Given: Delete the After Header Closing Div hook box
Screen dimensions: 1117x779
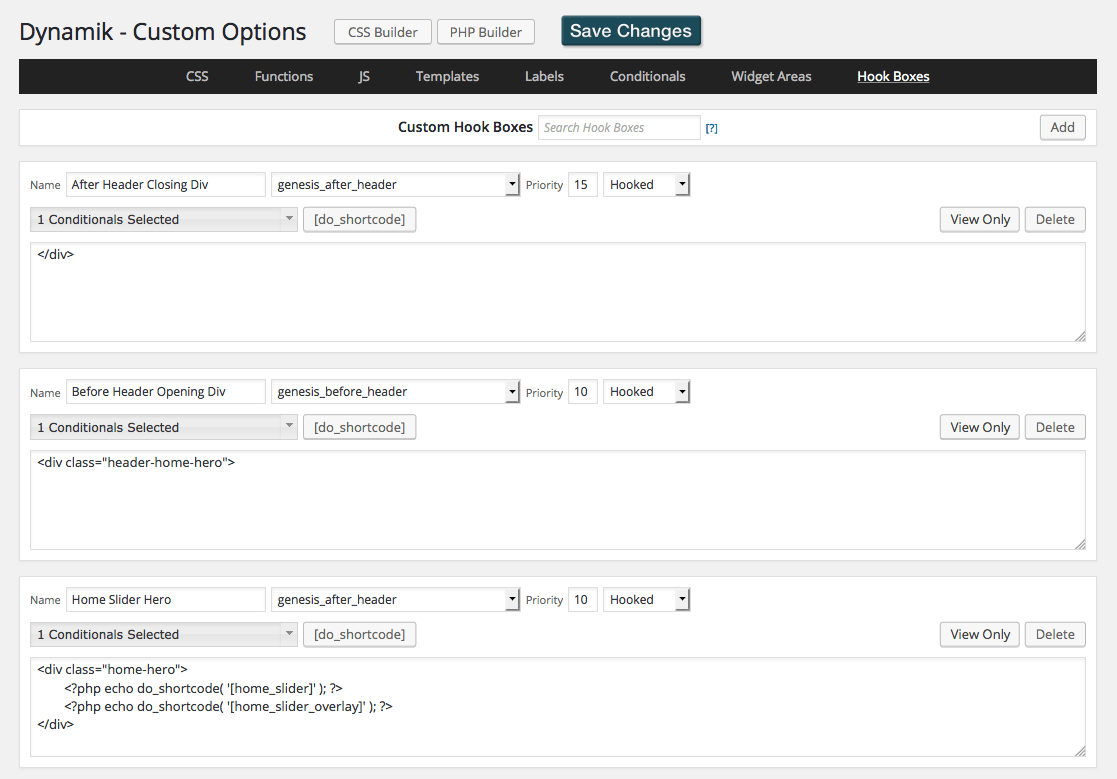Looking at the screenshot, I should pos(1055,219).
